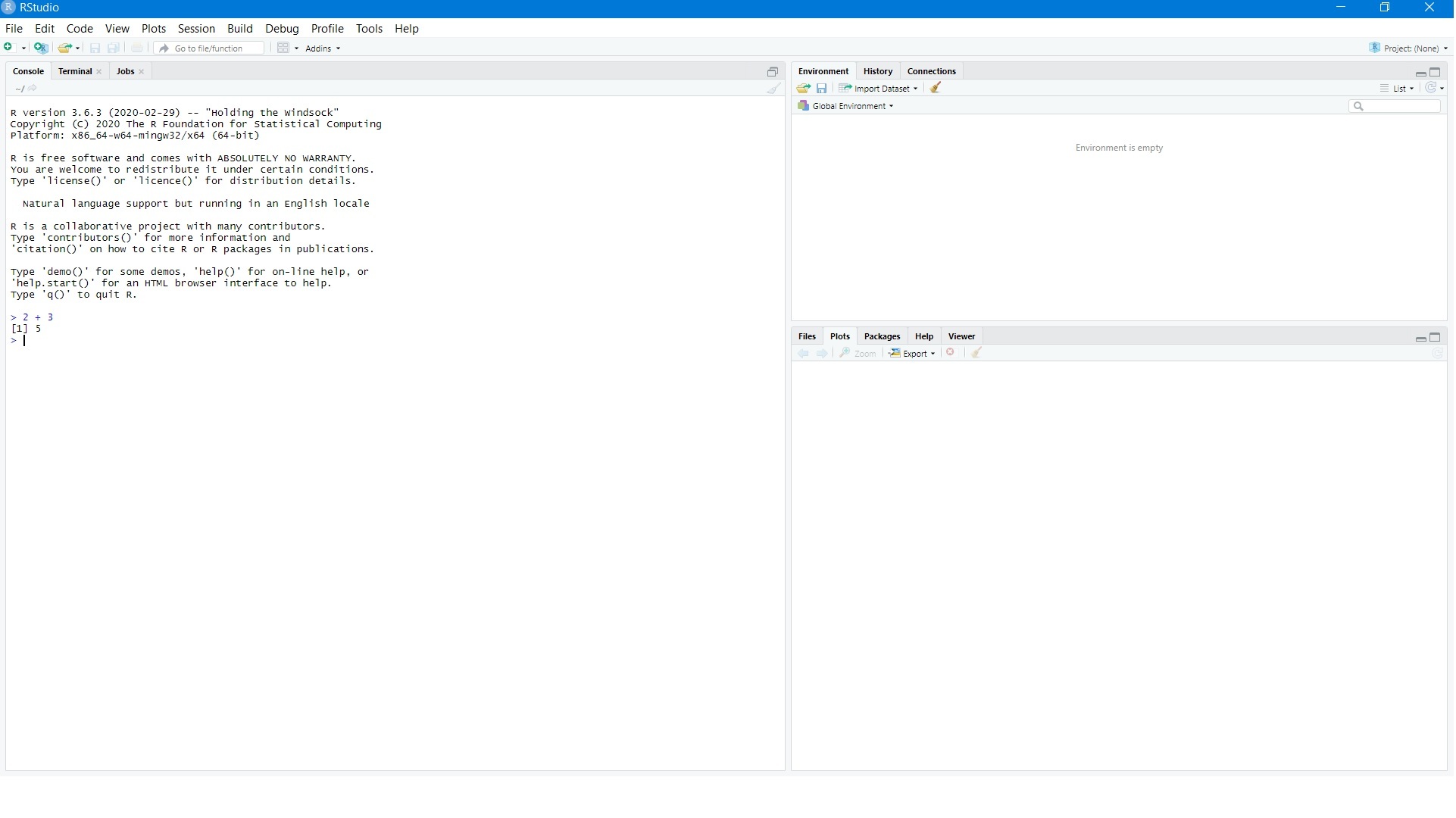Click the Save history icon in History panel
The width and height of the screenshot is (1456, 818).
point(821,88)
